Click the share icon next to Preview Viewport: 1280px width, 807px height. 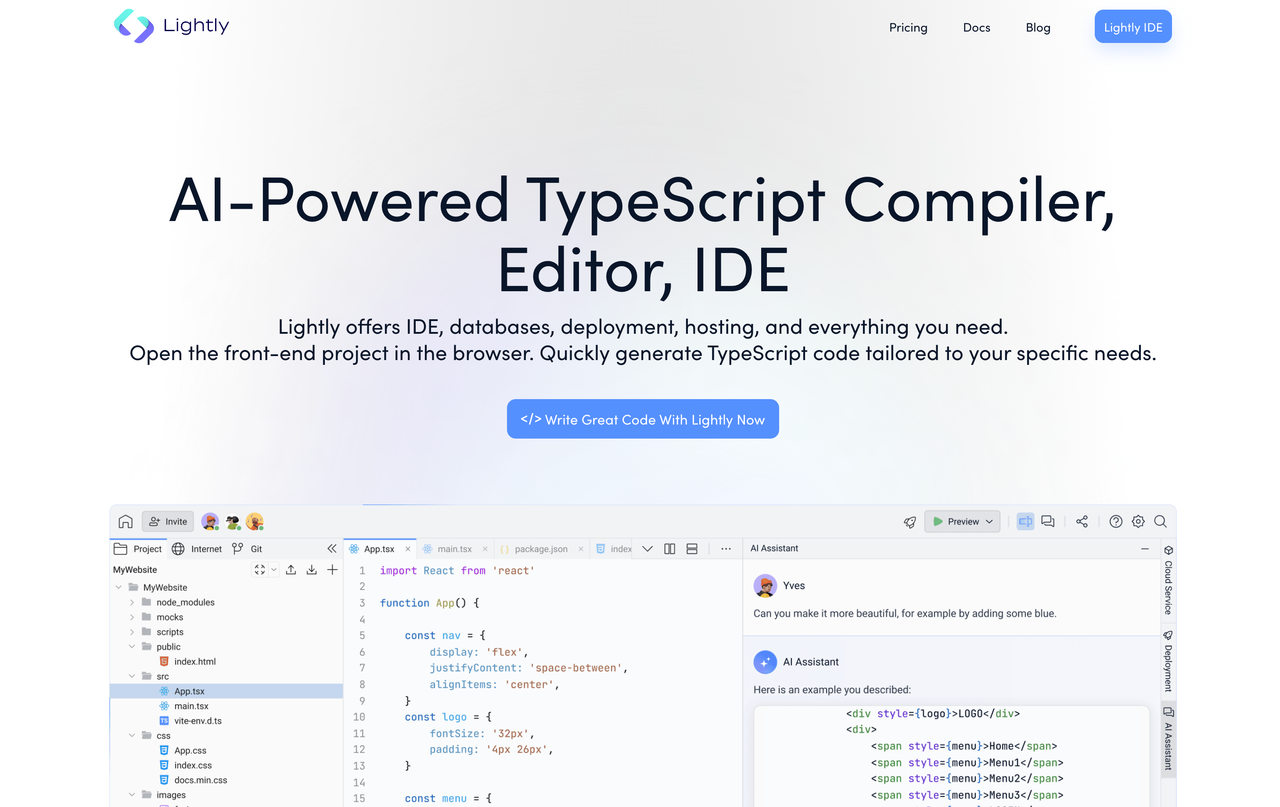point(1081,521)
